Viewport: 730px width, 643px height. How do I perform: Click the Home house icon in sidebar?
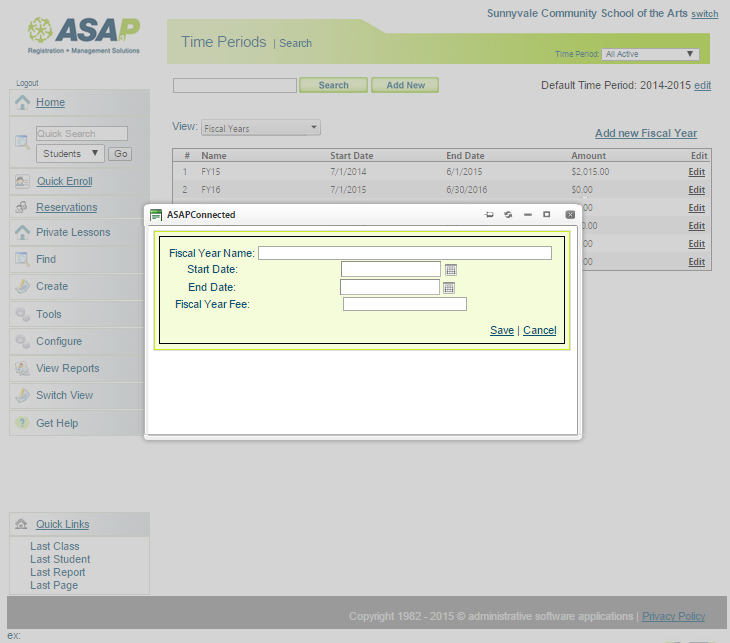click(x=22, y=102)
